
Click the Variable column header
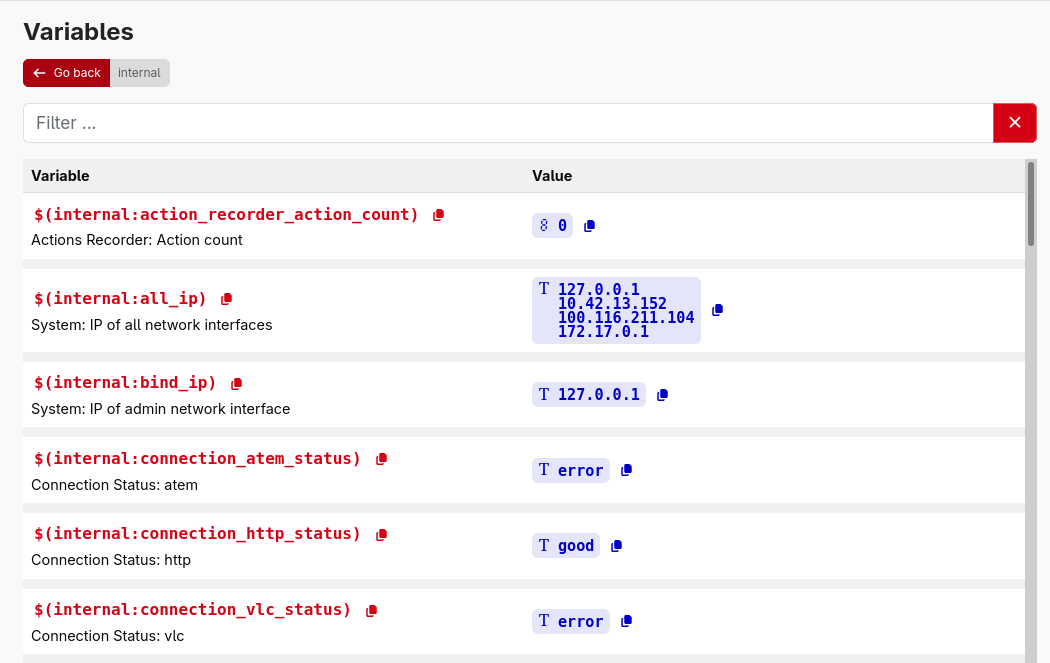(x=60, y=175)
